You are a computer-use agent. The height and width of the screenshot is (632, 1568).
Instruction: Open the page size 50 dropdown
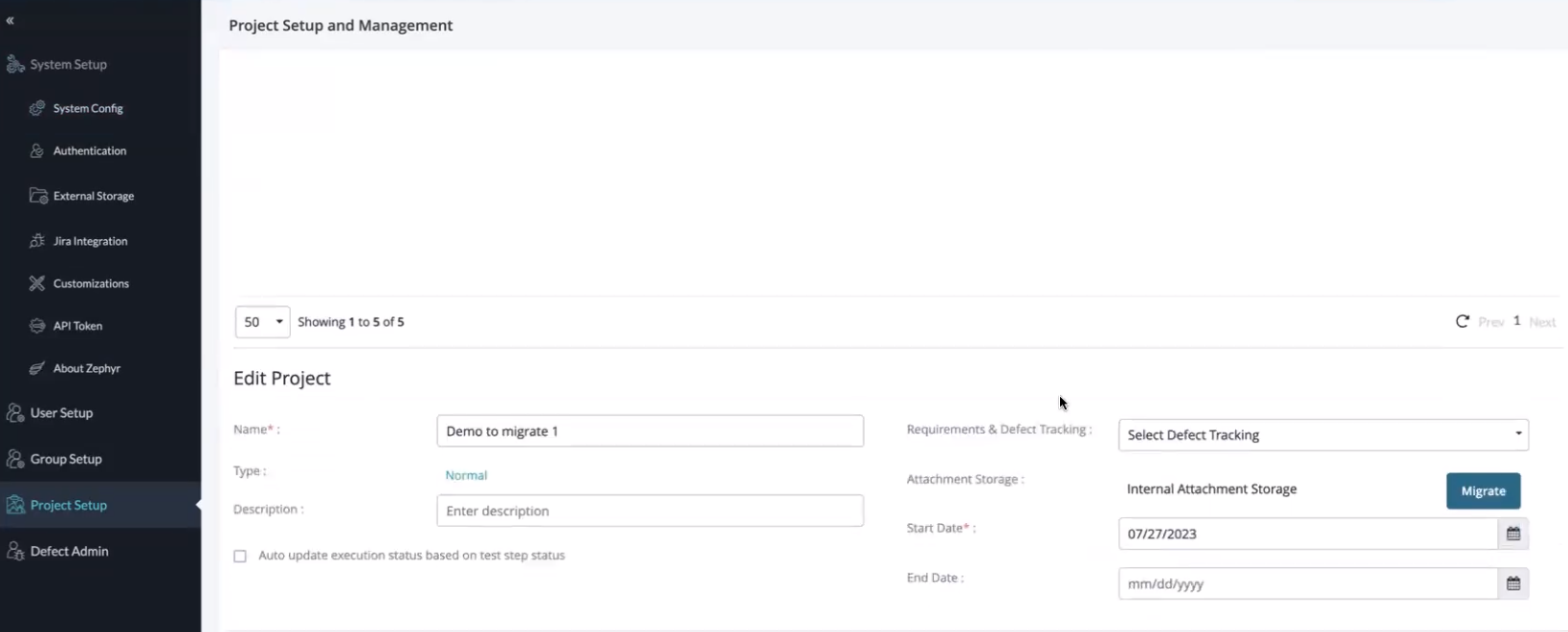pyautogui.click(x=262, y=322)
